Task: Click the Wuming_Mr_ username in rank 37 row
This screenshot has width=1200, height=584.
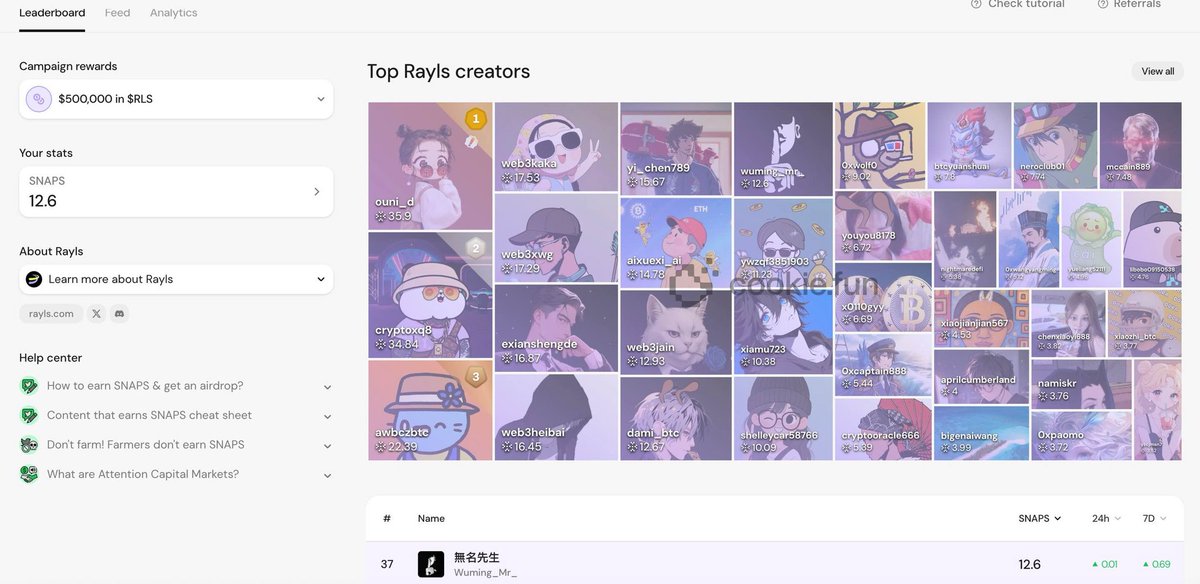Action: (485, 573)
